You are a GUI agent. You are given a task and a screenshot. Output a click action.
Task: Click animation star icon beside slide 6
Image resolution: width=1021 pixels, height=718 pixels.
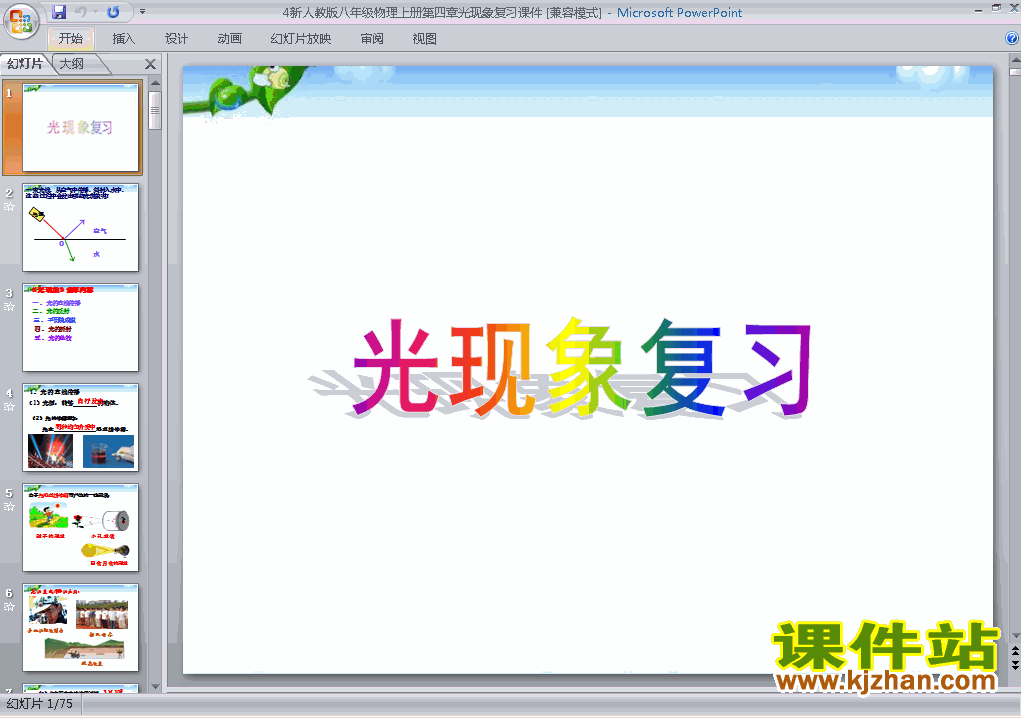point(9,607)
